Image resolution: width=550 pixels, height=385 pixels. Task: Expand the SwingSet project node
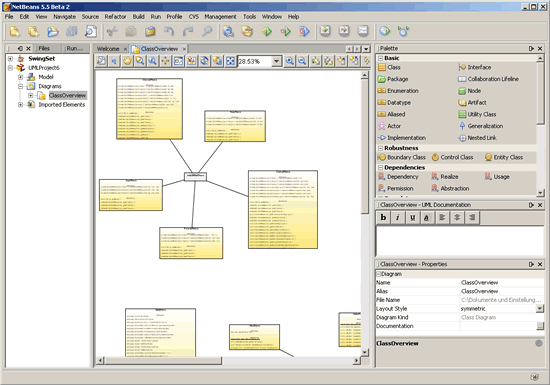click(11, 59)
